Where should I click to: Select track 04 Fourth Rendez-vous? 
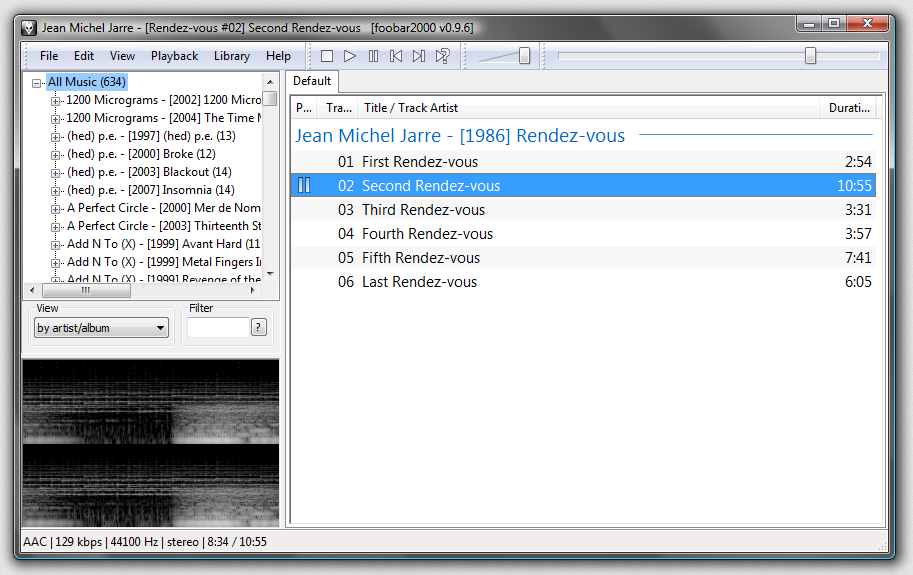point(583,234)
